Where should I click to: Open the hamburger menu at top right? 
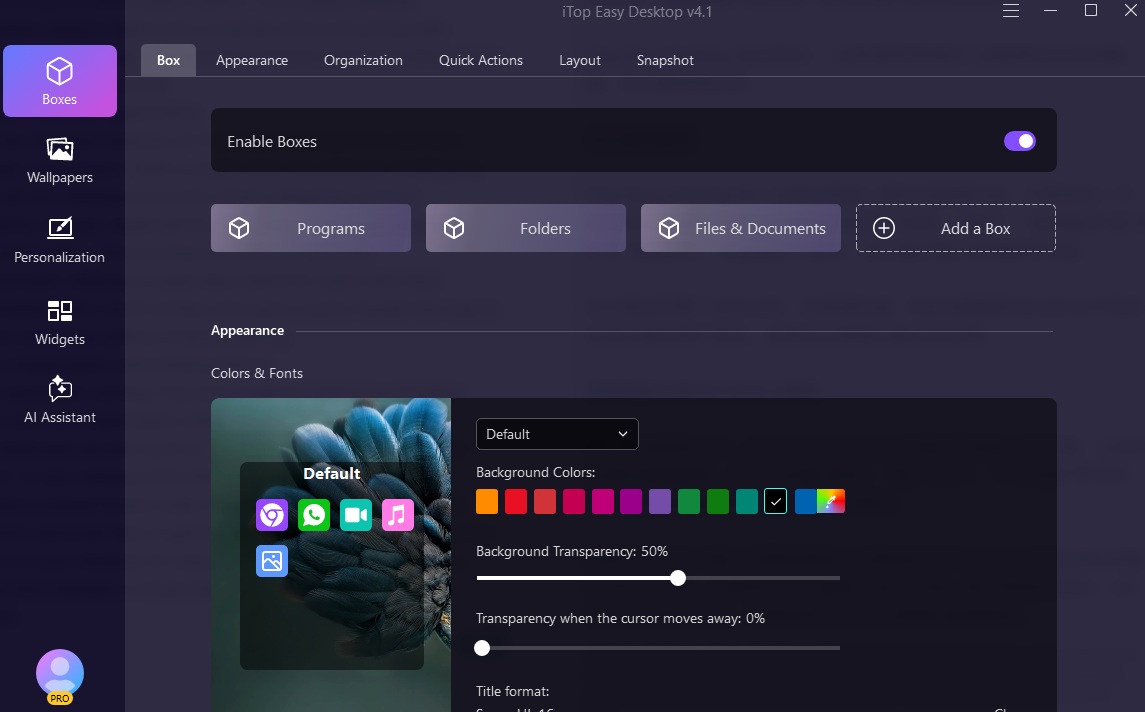click(1010, 11)
